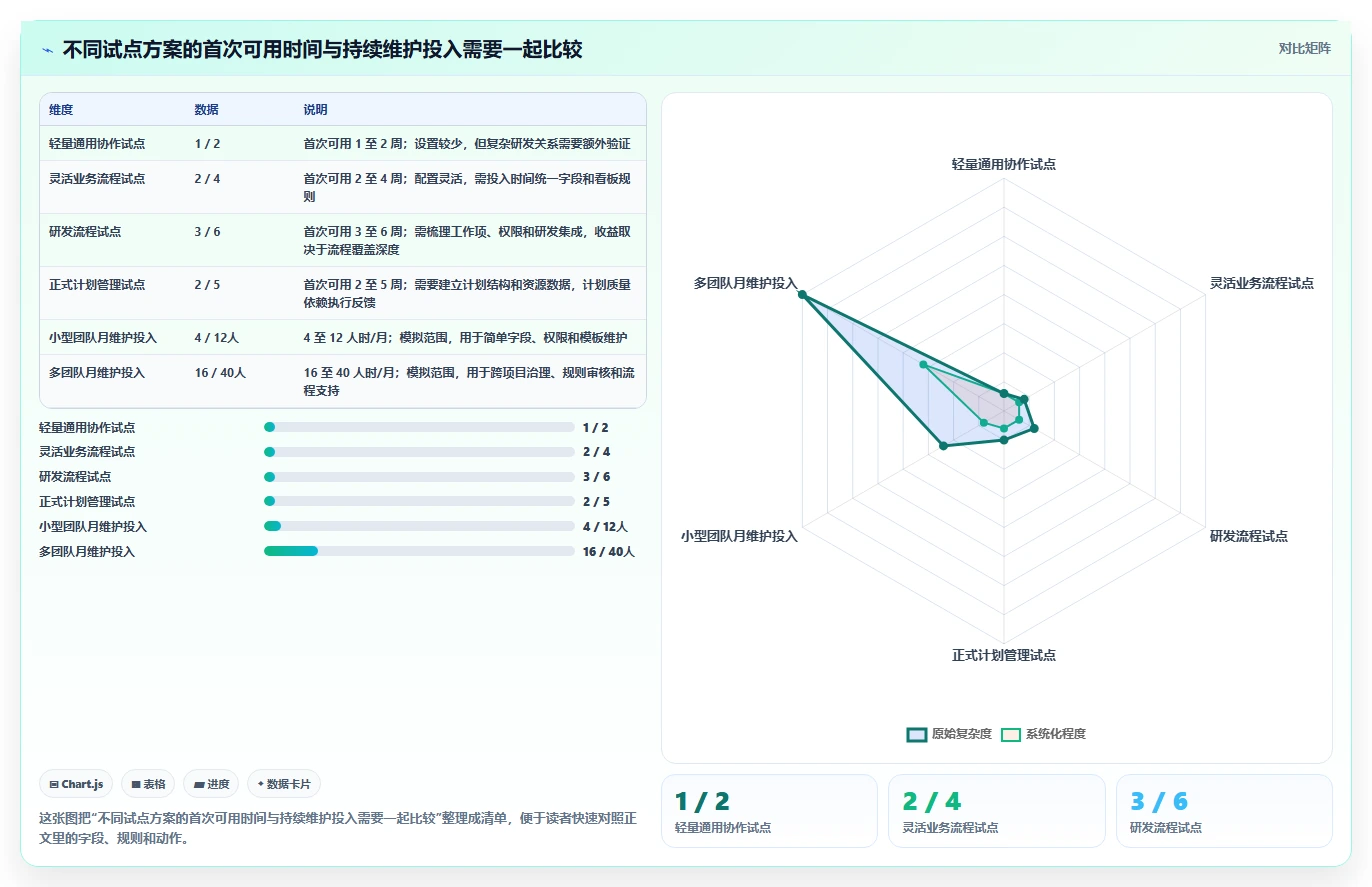Image resolution: width=1372 pixels, height=887 pixels.
Task: Toggle the 系统化程度 legend swatch
Action: coord(1011,734)
